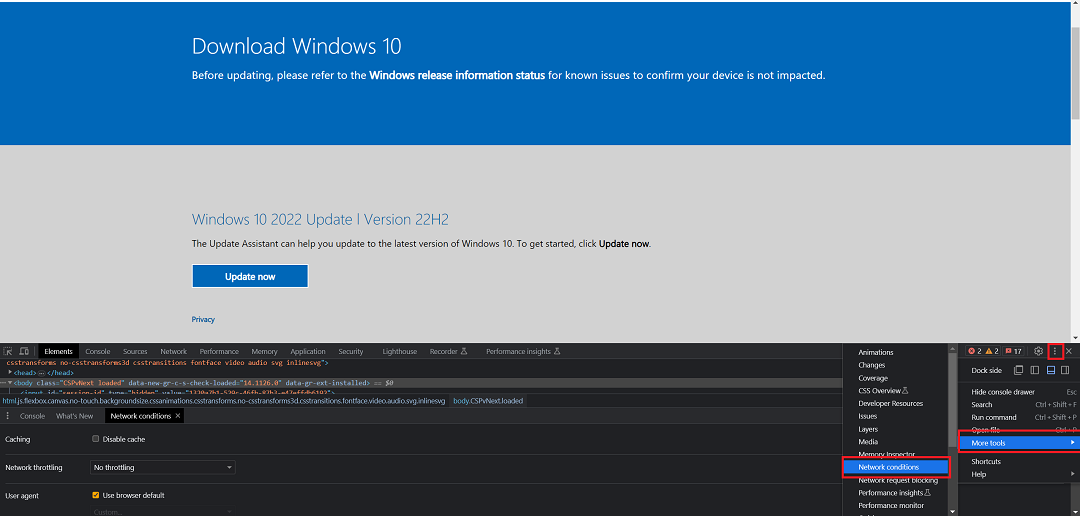Open the Performance insights tab
Image resolution: width=1080 pixels, height=516 pixels.
(523, 351)
